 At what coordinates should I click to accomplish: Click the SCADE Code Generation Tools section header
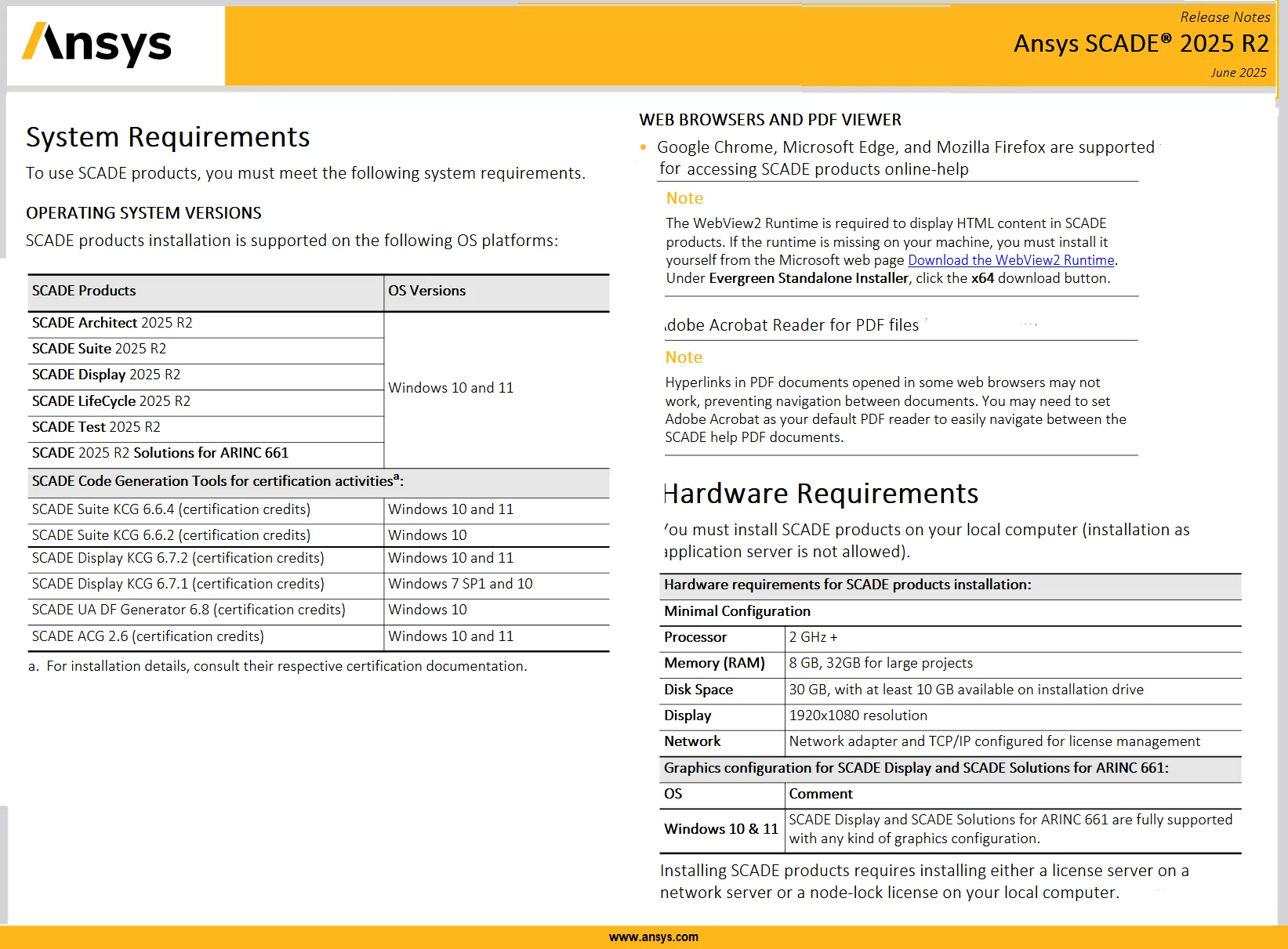[x=318, y=481]
